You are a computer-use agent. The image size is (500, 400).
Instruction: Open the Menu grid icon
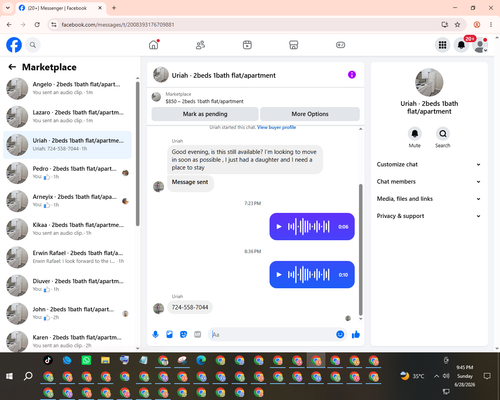click(442, 45)
